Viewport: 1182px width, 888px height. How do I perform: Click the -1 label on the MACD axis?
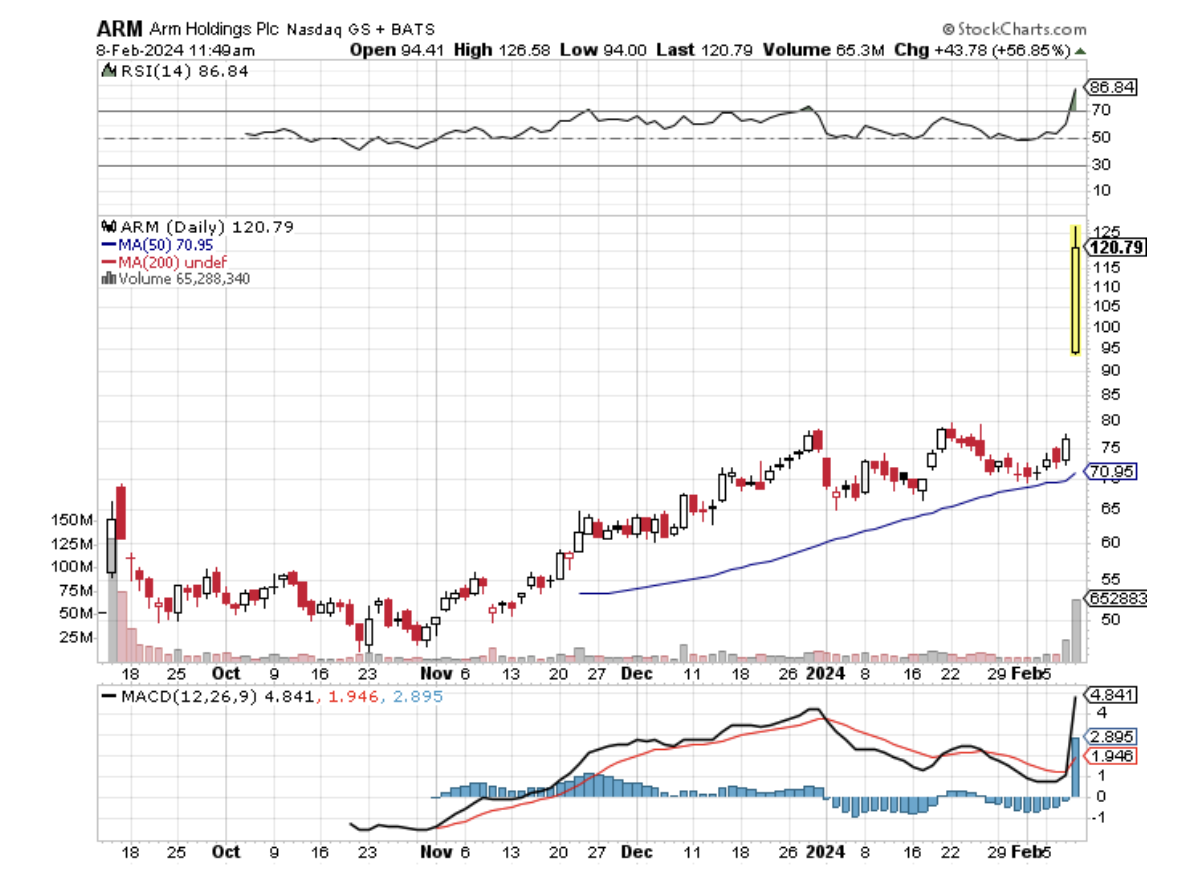[1098, 818]
